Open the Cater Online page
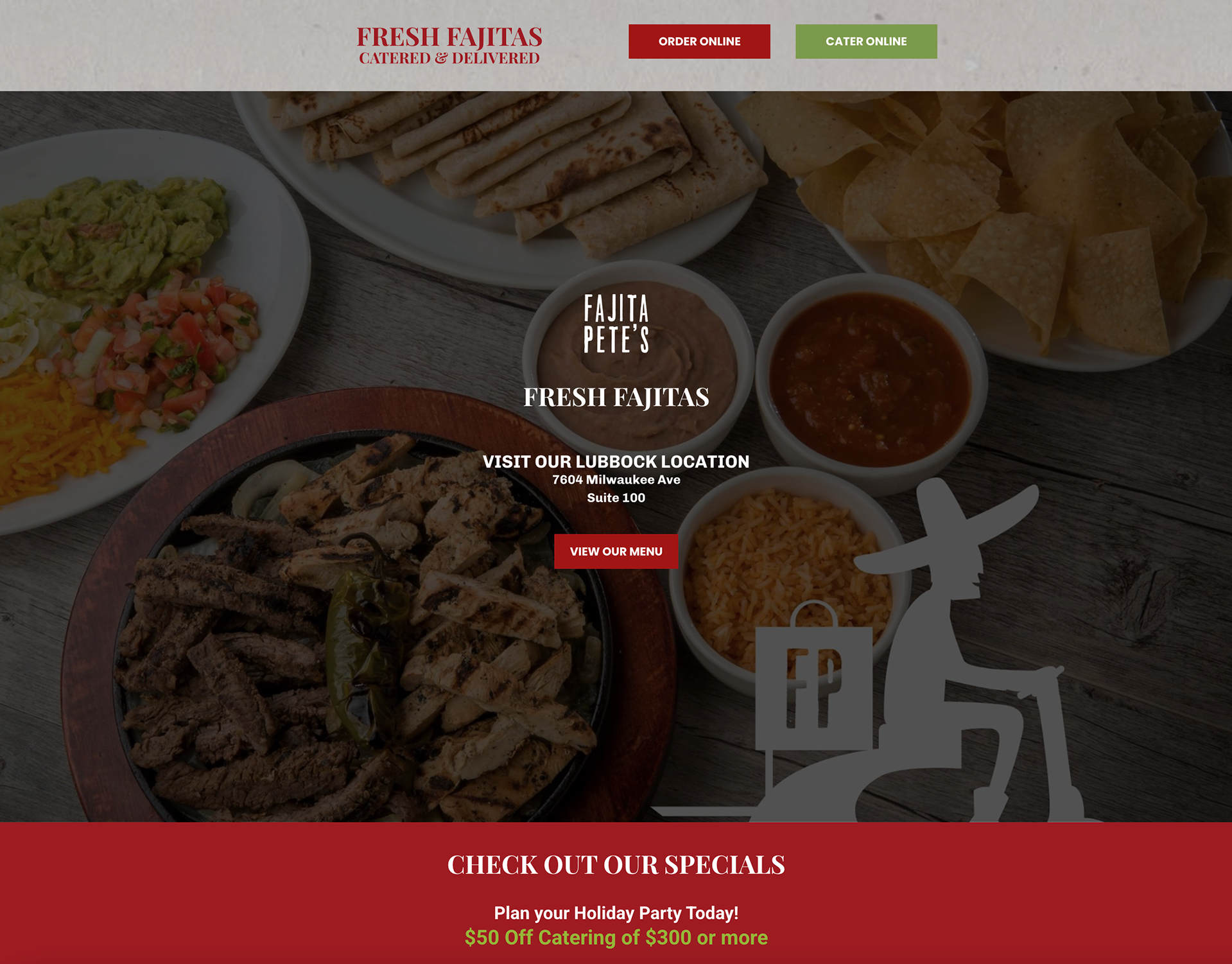1232x964 pixels. click(x=866, y=42)
